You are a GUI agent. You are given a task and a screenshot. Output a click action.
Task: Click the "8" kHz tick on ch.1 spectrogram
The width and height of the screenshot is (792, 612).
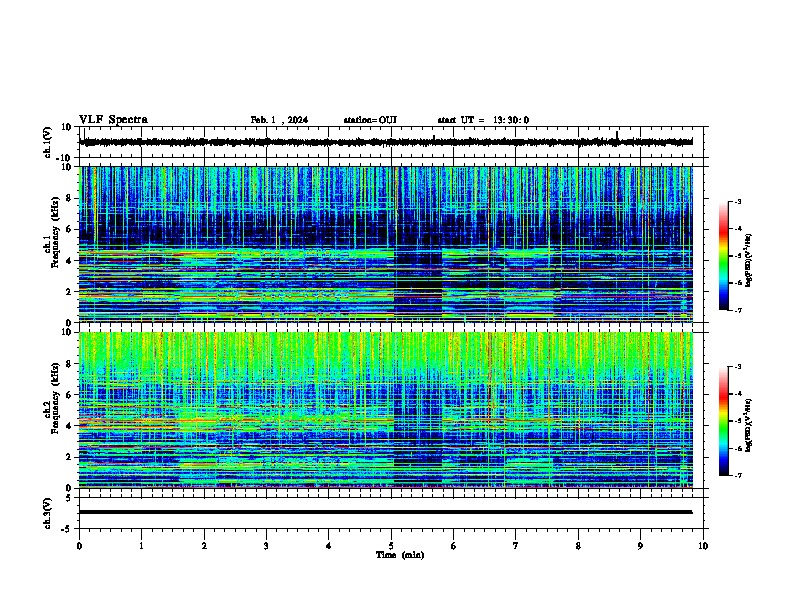point(70,198)
